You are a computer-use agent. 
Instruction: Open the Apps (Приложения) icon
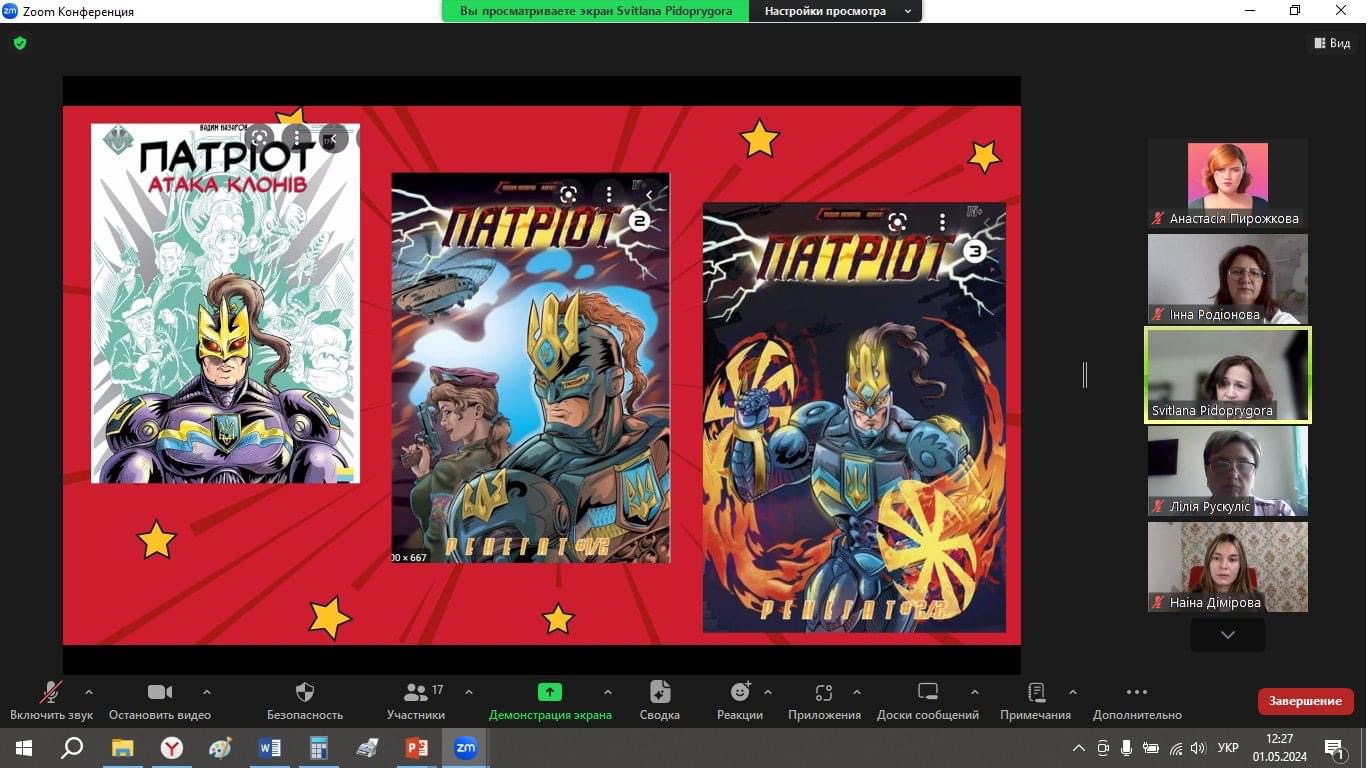click(824, 692)
